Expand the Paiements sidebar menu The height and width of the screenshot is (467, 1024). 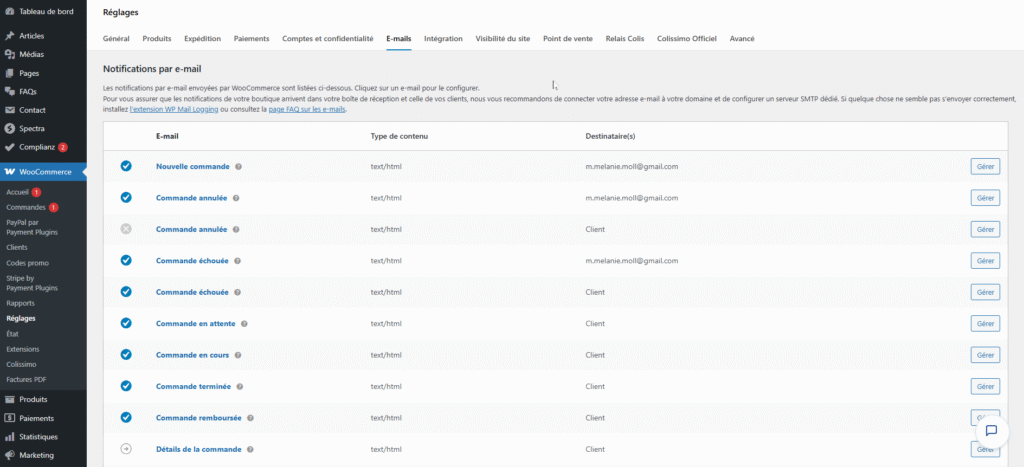coord(36,418)
